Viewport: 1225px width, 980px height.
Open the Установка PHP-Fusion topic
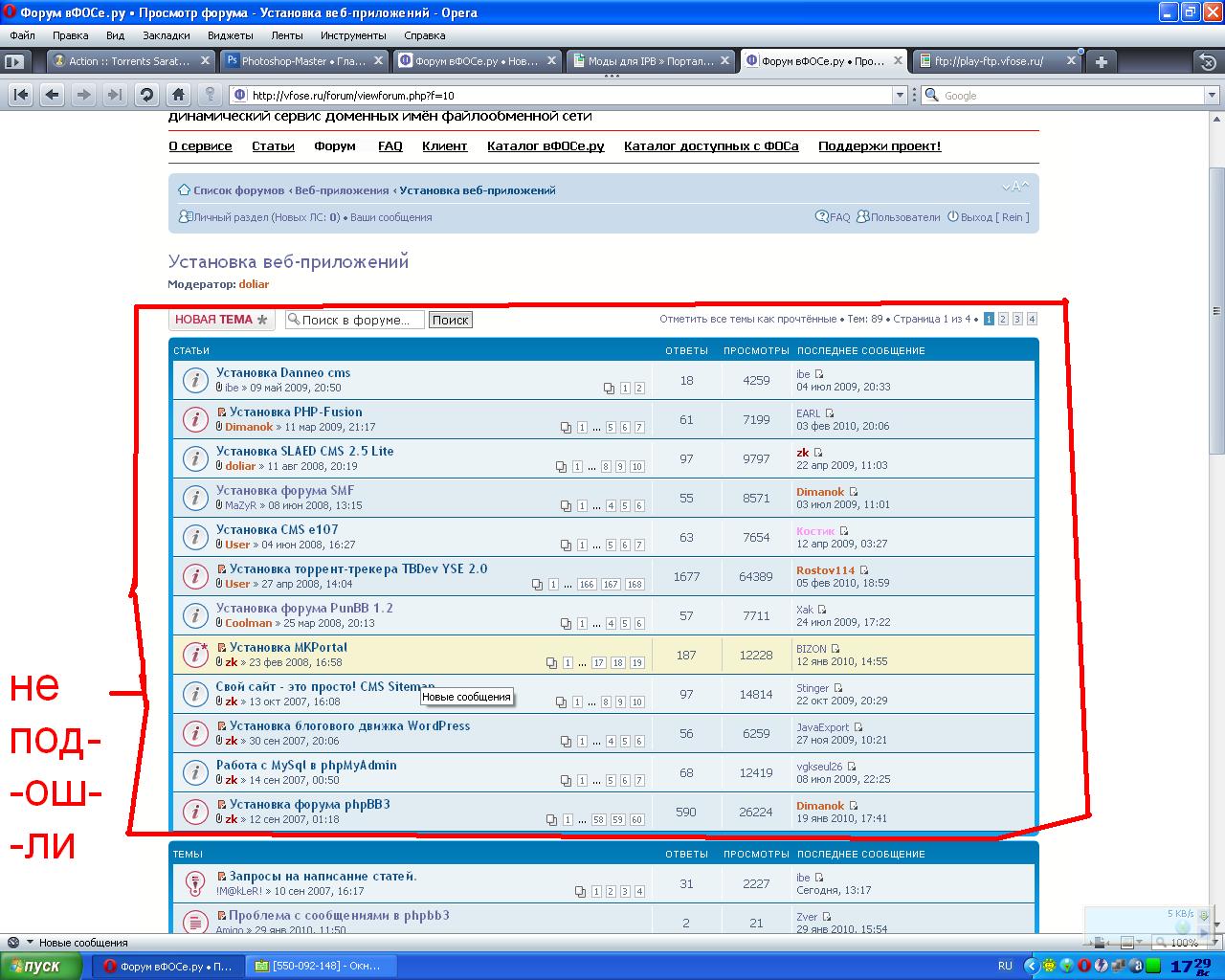pos(296,412)
